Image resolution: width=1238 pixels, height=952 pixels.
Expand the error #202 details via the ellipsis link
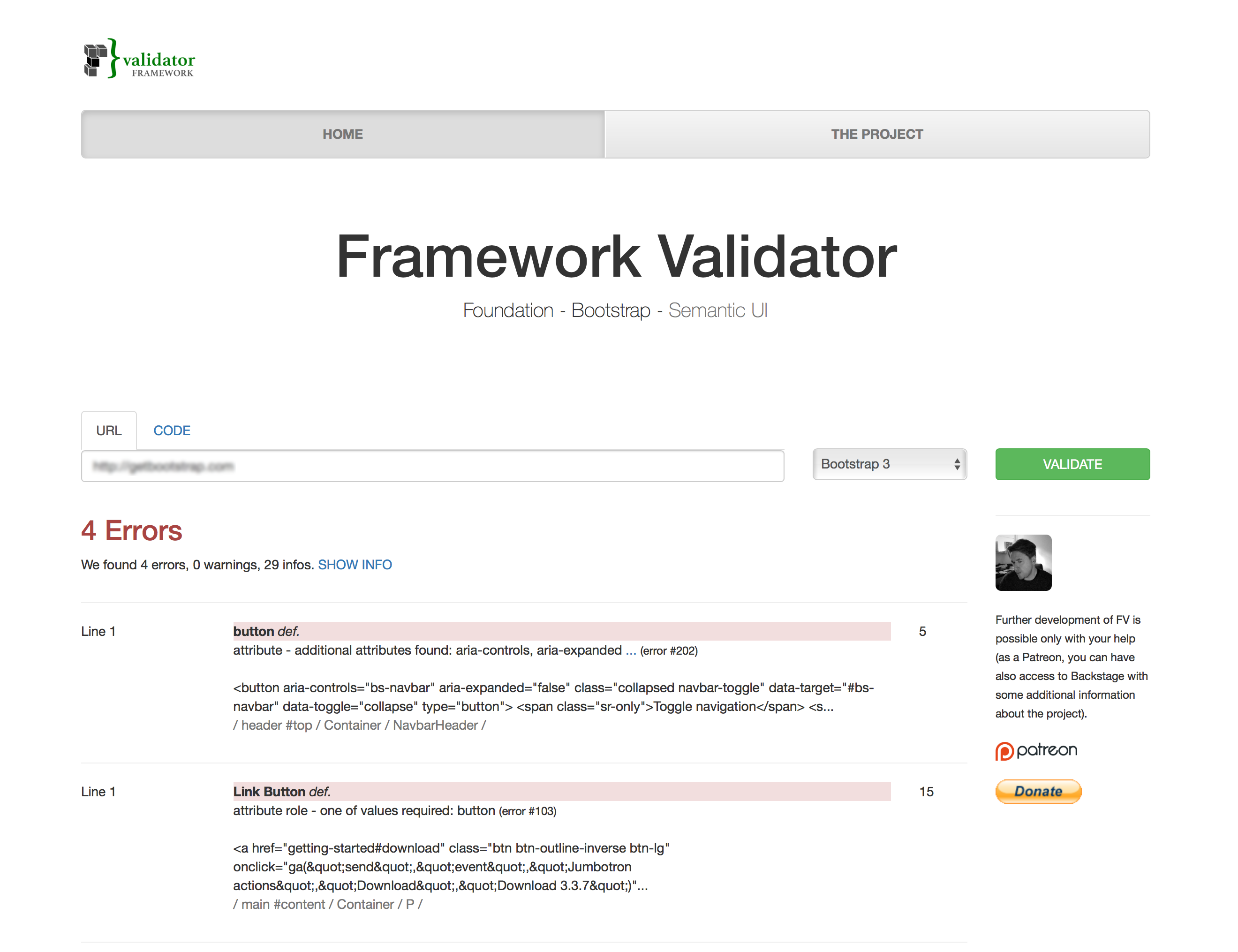631,650
